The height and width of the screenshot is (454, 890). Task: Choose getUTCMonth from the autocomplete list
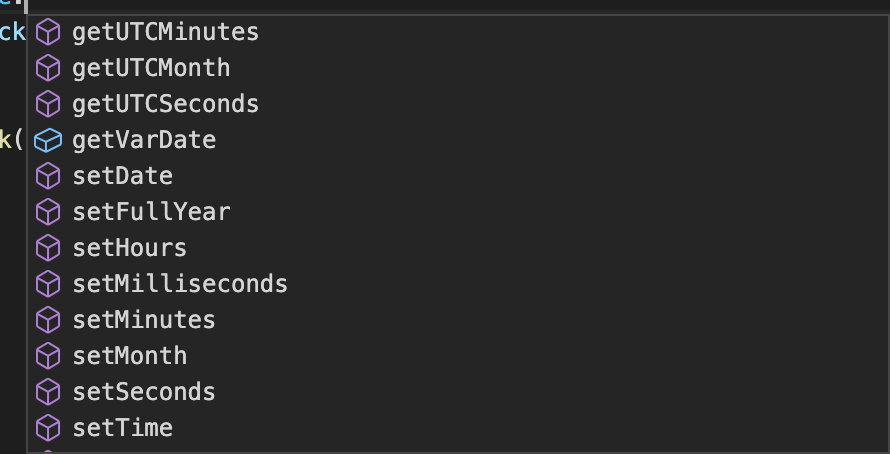458,68
